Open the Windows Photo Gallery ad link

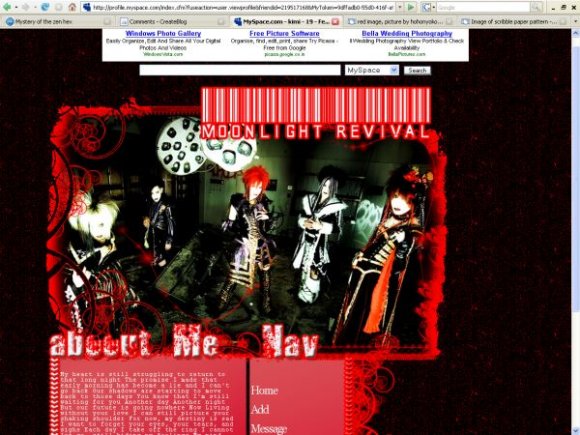coord(163,33)
